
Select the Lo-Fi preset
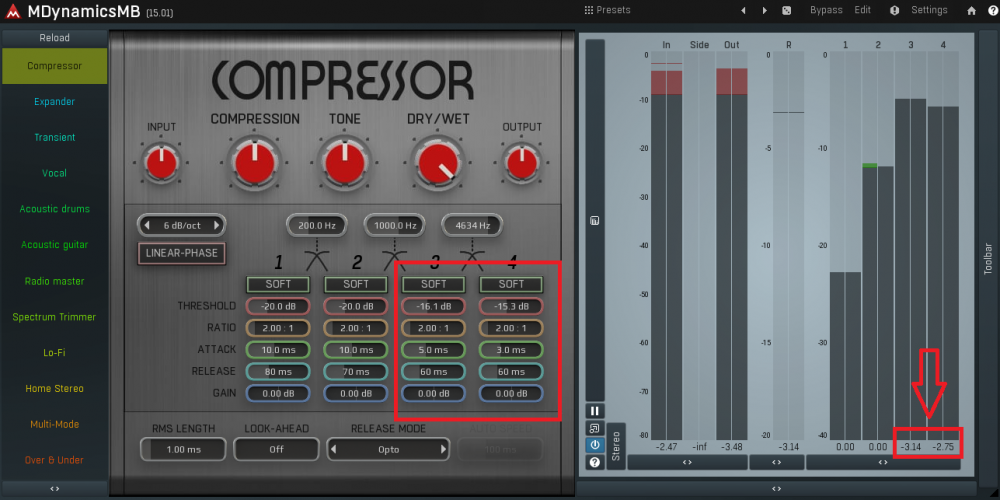coord(54,352)
